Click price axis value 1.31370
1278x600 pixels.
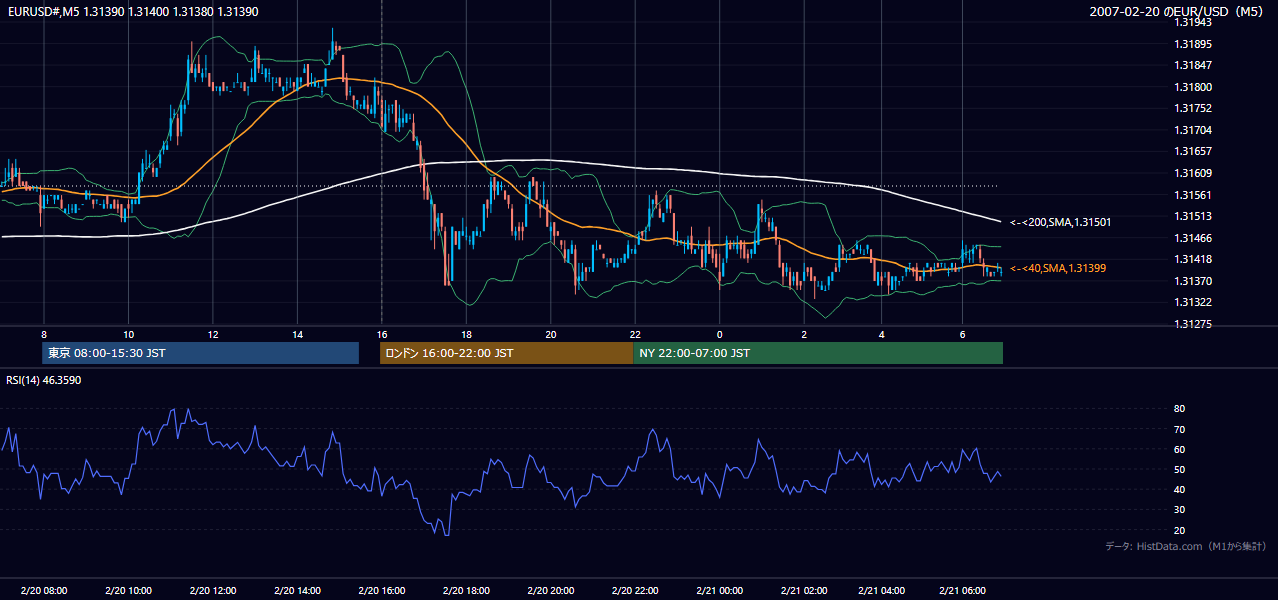[1193, 281]
